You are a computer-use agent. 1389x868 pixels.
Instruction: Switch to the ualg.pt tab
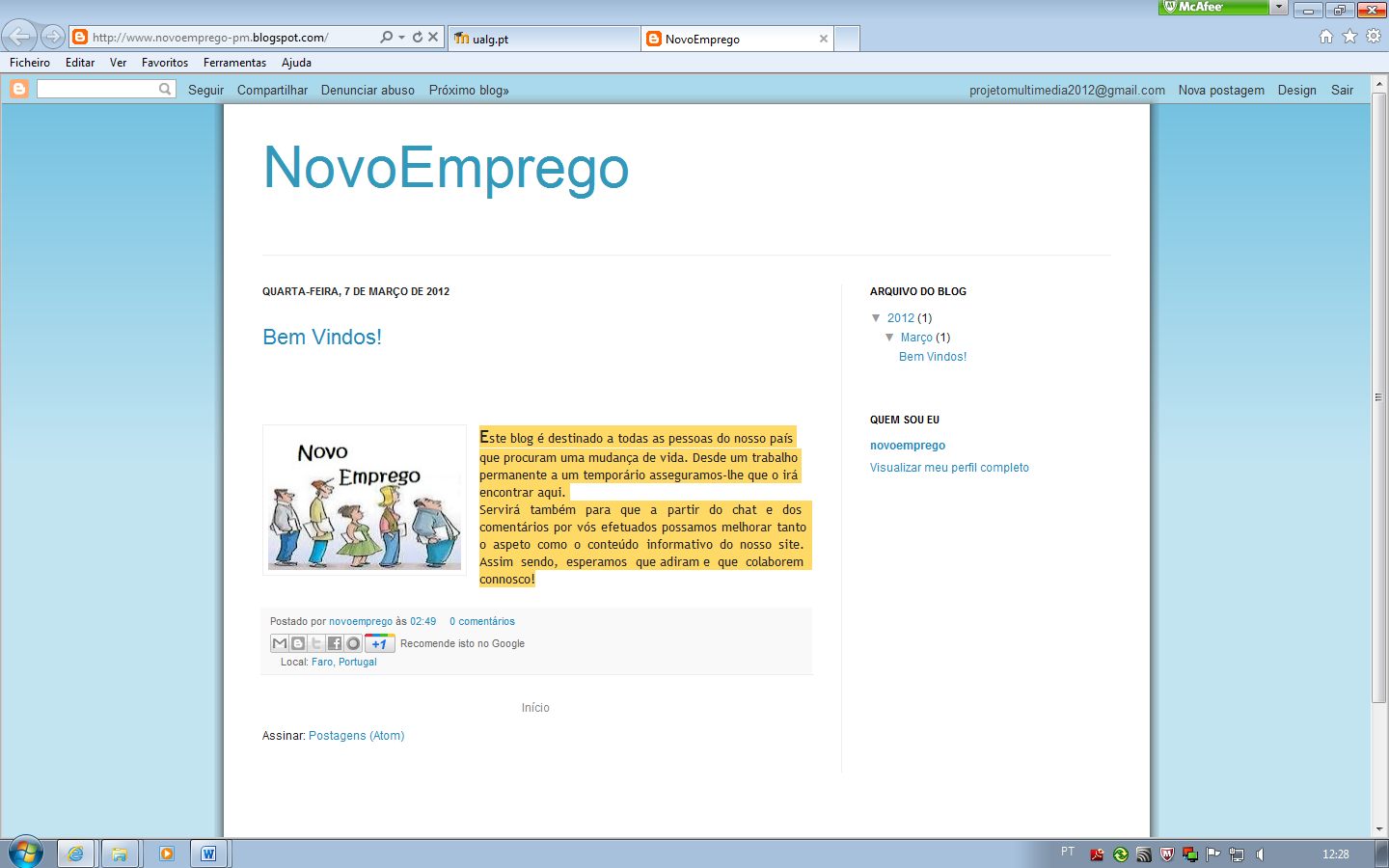click(x=544, y=39)
